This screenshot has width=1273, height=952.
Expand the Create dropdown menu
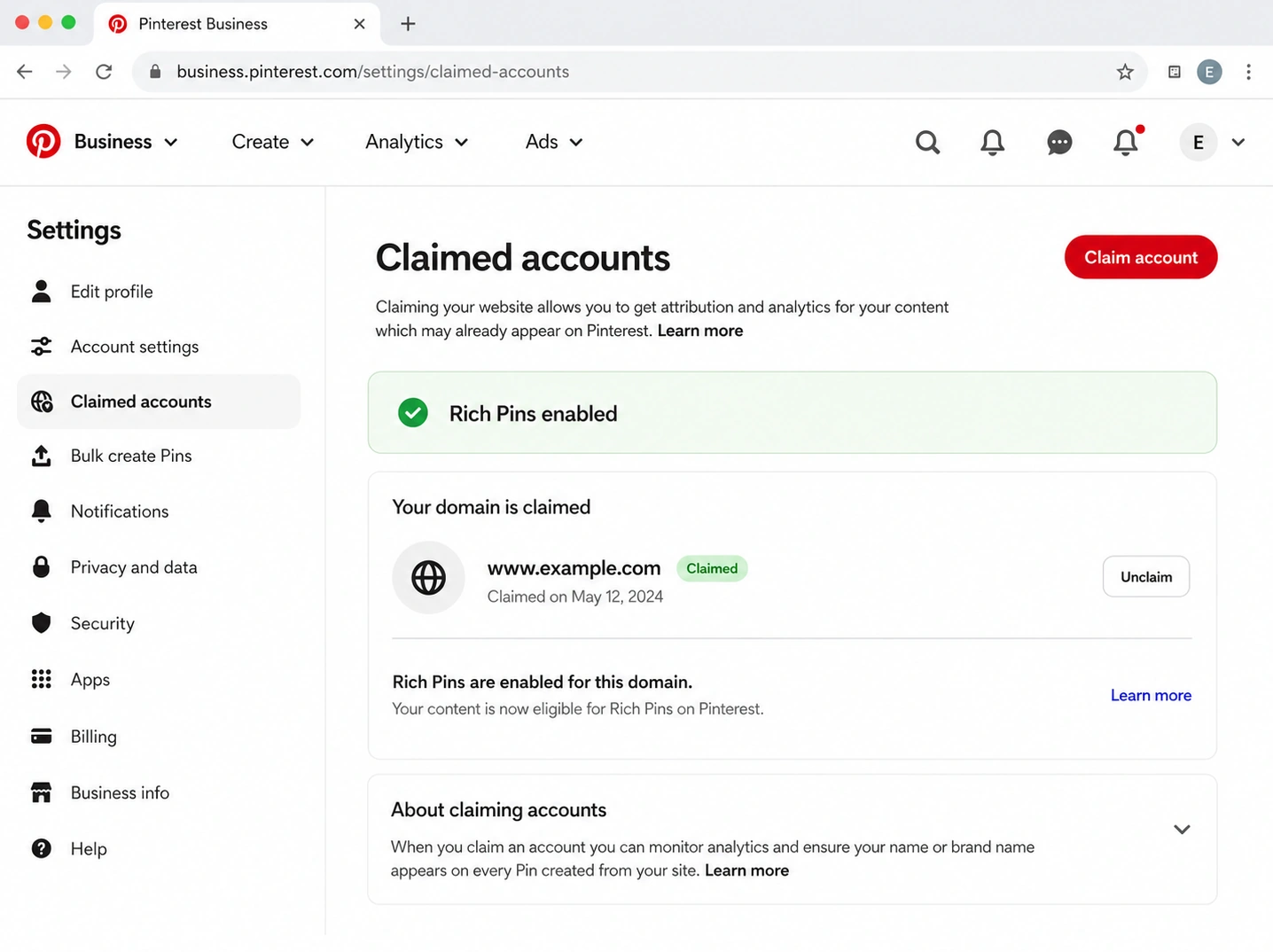pos(273,142)
